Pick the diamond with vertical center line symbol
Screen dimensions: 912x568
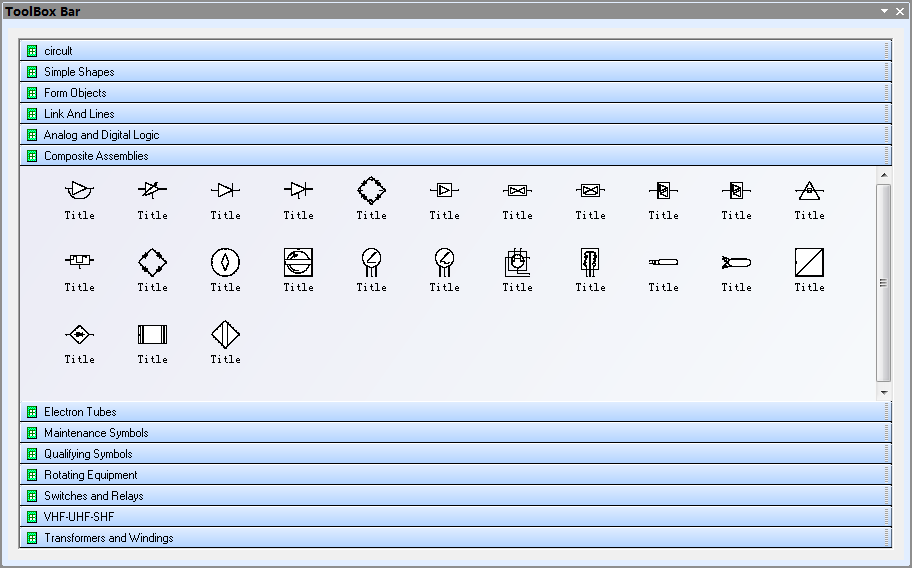pyautogui.click(x=225, y=334)
